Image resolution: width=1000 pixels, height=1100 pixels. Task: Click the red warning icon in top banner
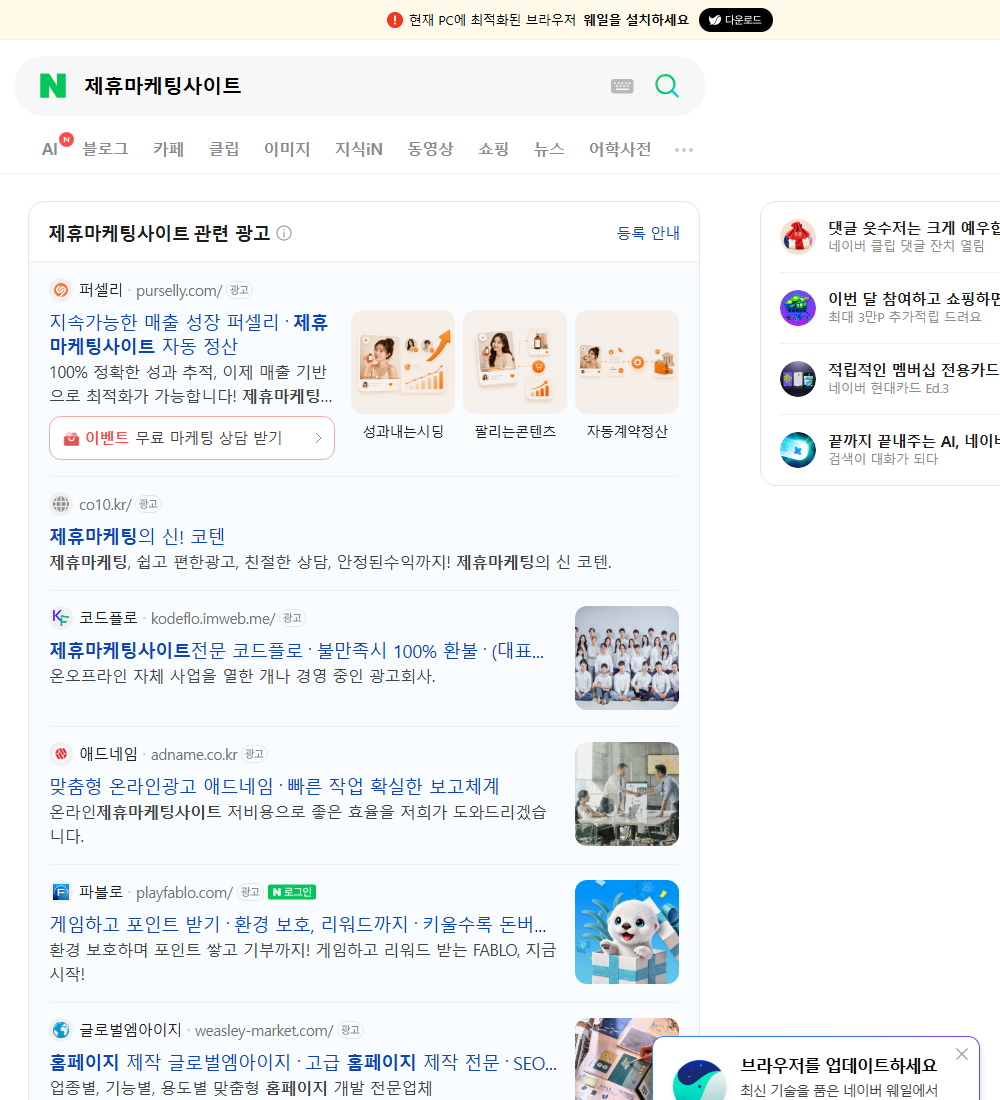click(x=394, y=20)
